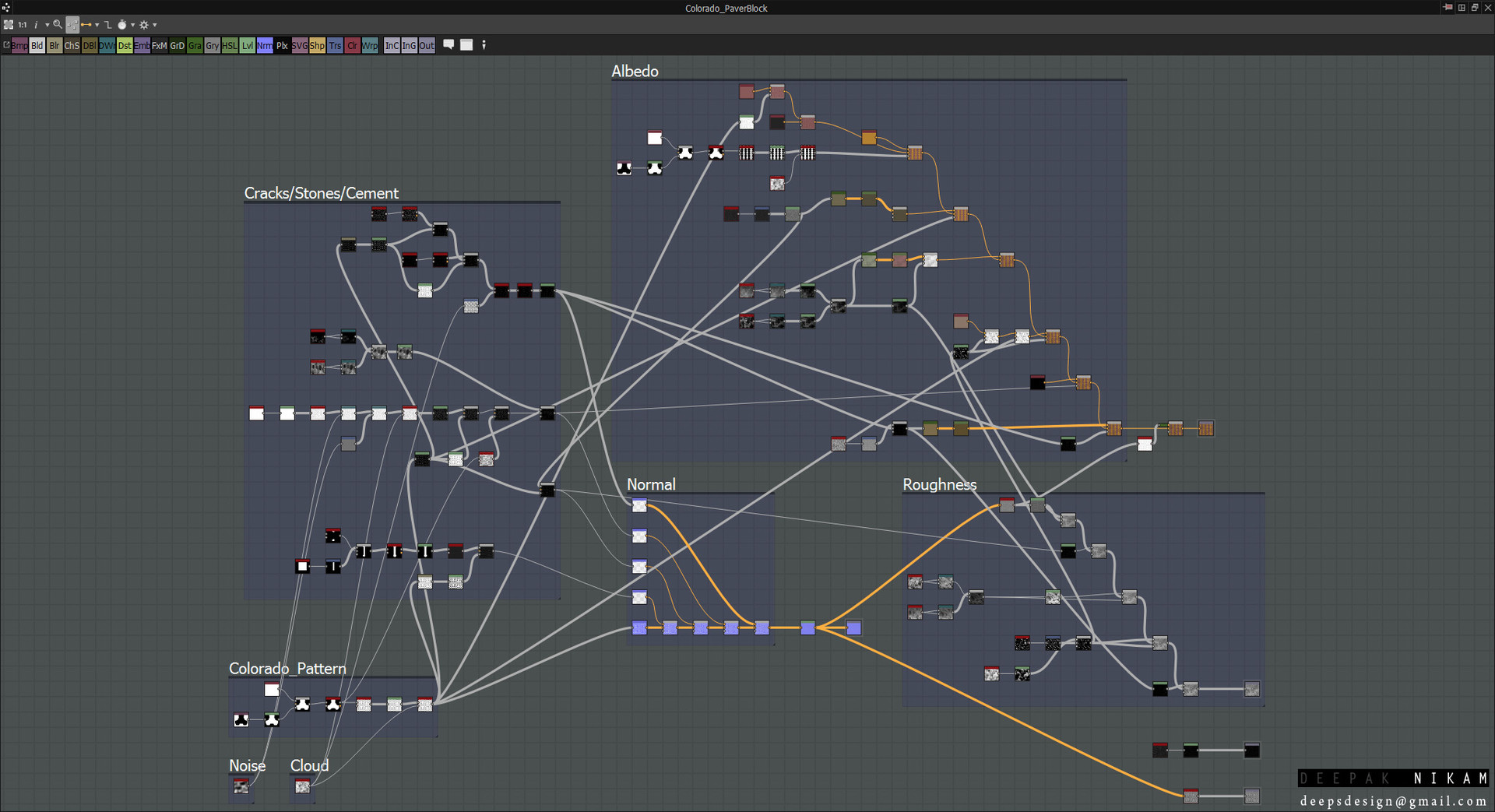Click the pop-out icon left of Bmp
The width and height of the screenshot is (1495, 812).
tap(6, 45)
